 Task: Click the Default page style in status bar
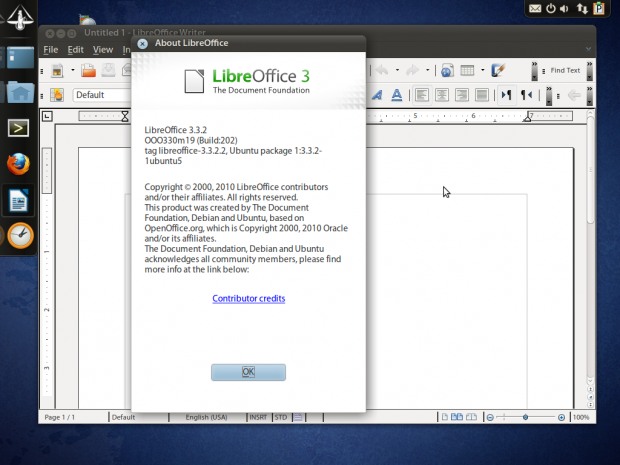[123, 417]
